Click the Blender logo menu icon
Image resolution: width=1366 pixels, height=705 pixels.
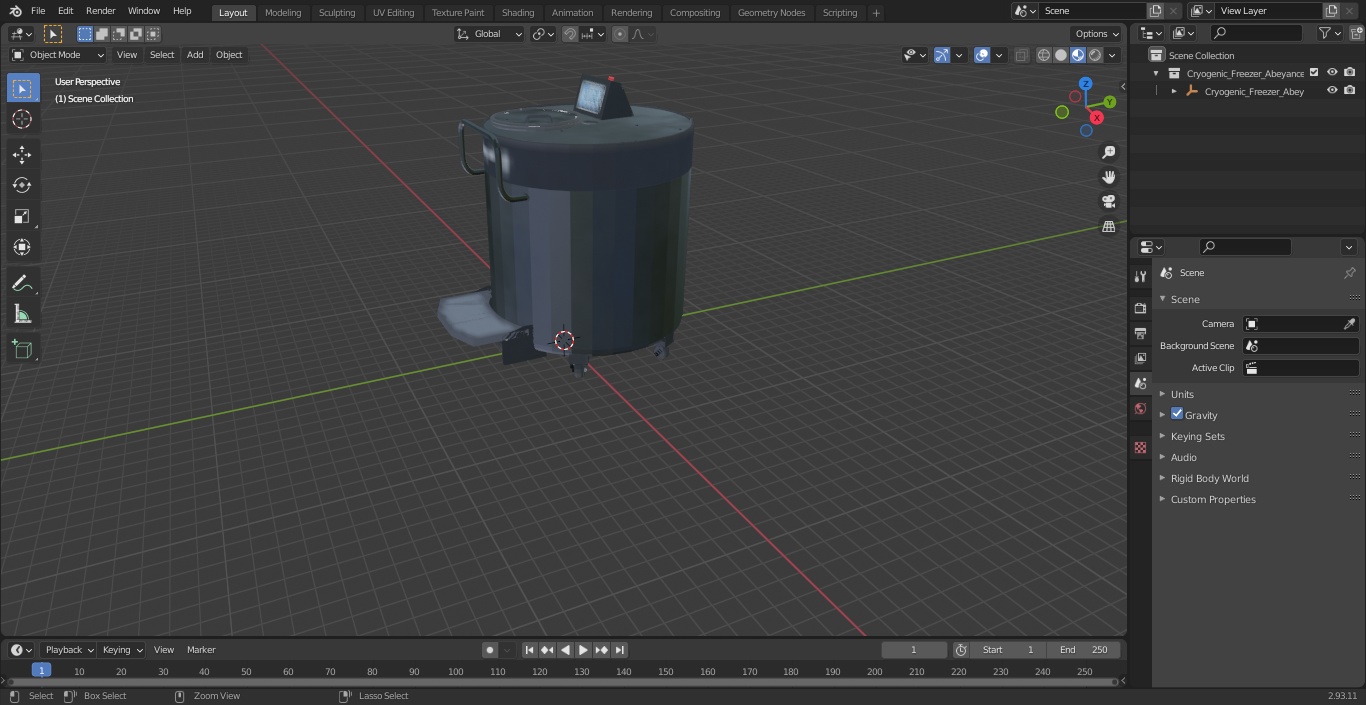pyautogui.click(x=15, y=11)
